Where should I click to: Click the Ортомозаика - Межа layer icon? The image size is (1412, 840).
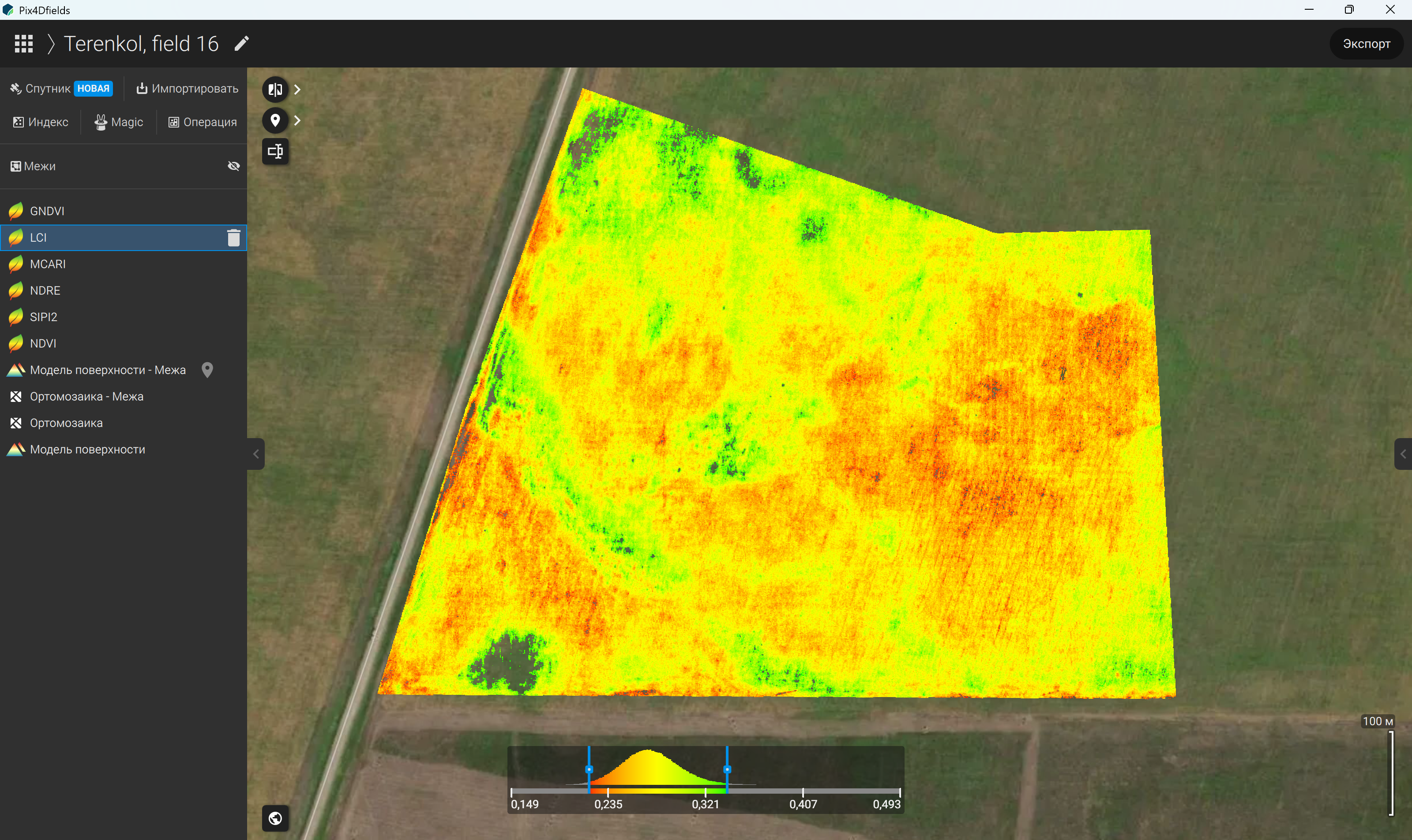point(16,397)
